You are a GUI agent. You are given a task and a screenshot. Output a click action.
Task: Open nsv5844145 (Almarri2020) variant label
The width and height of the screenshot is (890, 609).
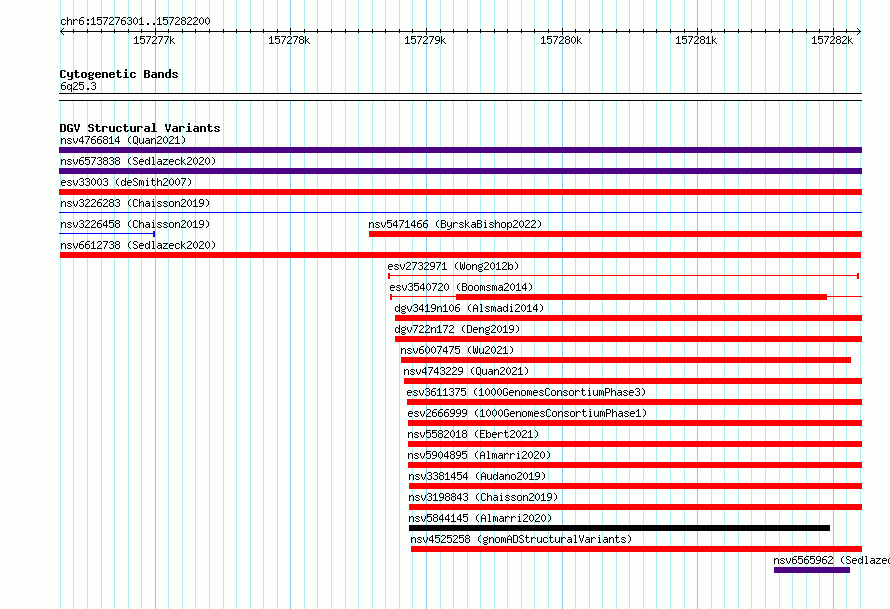tap(480, 518)
